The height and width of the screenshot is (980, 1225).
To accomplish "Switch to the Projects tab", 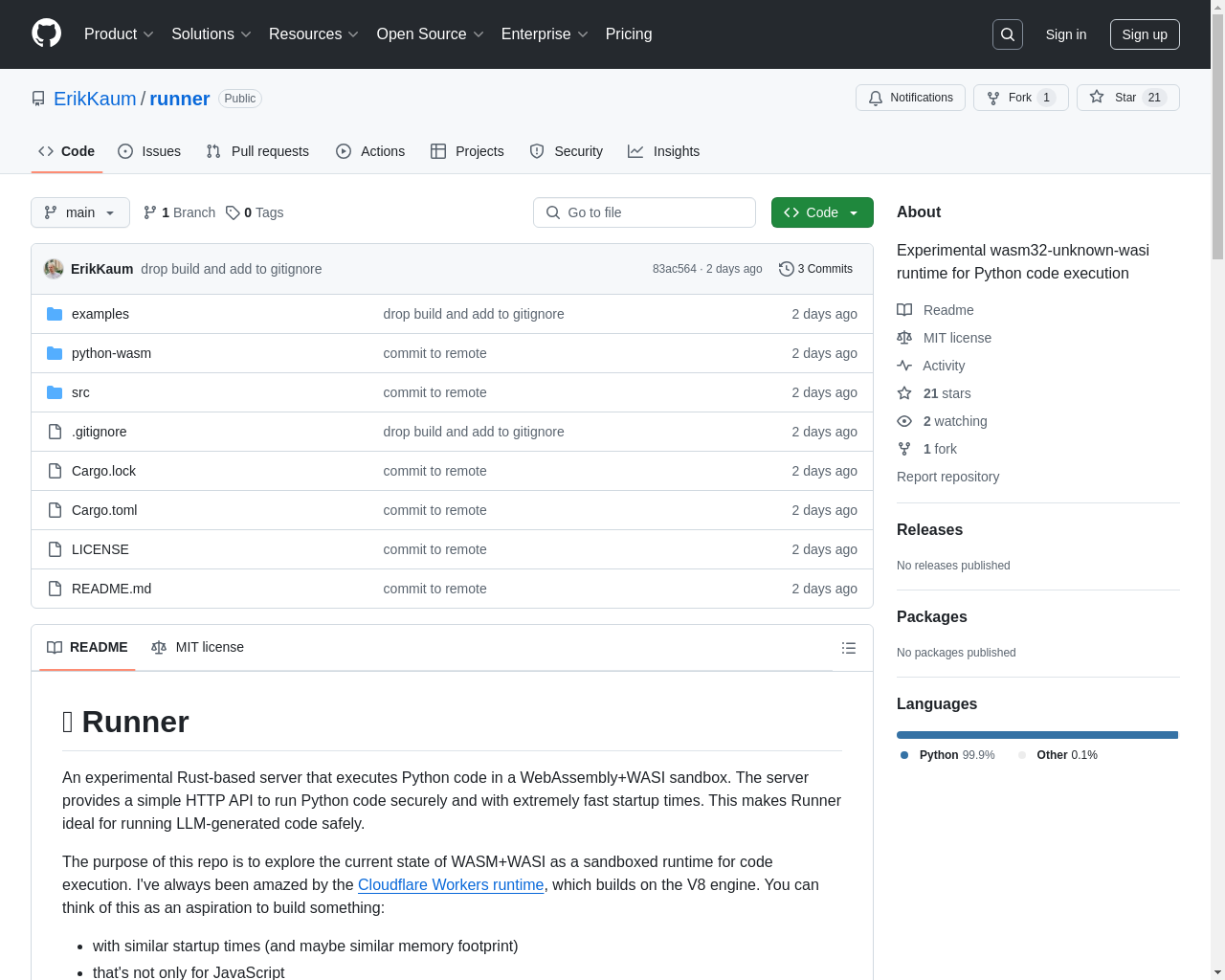I will pyautogui.click(x=467, y=151).
